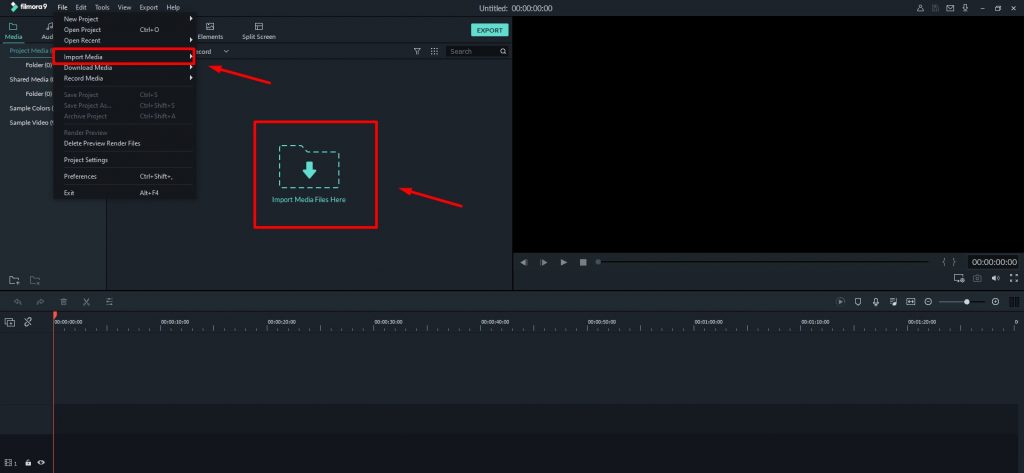The height and width of the screenshot is (473, 1024).
Task: Click the Play button in preview
Action: 564,262
